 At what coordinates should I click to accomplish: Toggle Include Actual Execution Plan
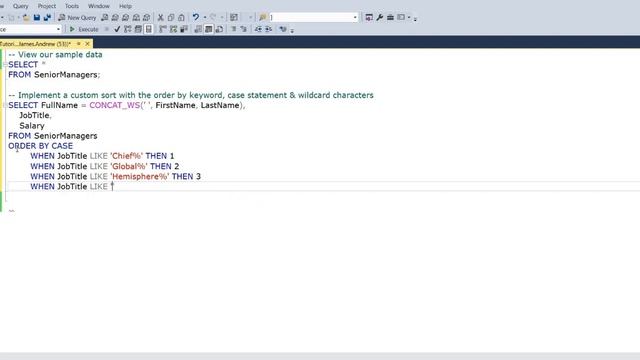[x=163, y=29]
